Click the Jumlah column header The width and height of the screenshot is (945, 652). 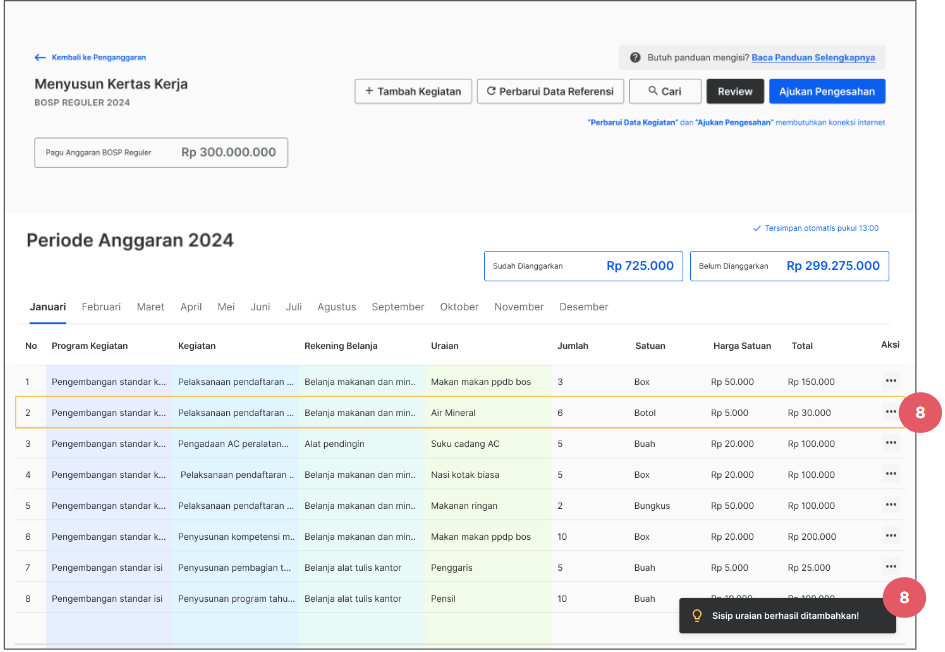(x=573, y=346)
